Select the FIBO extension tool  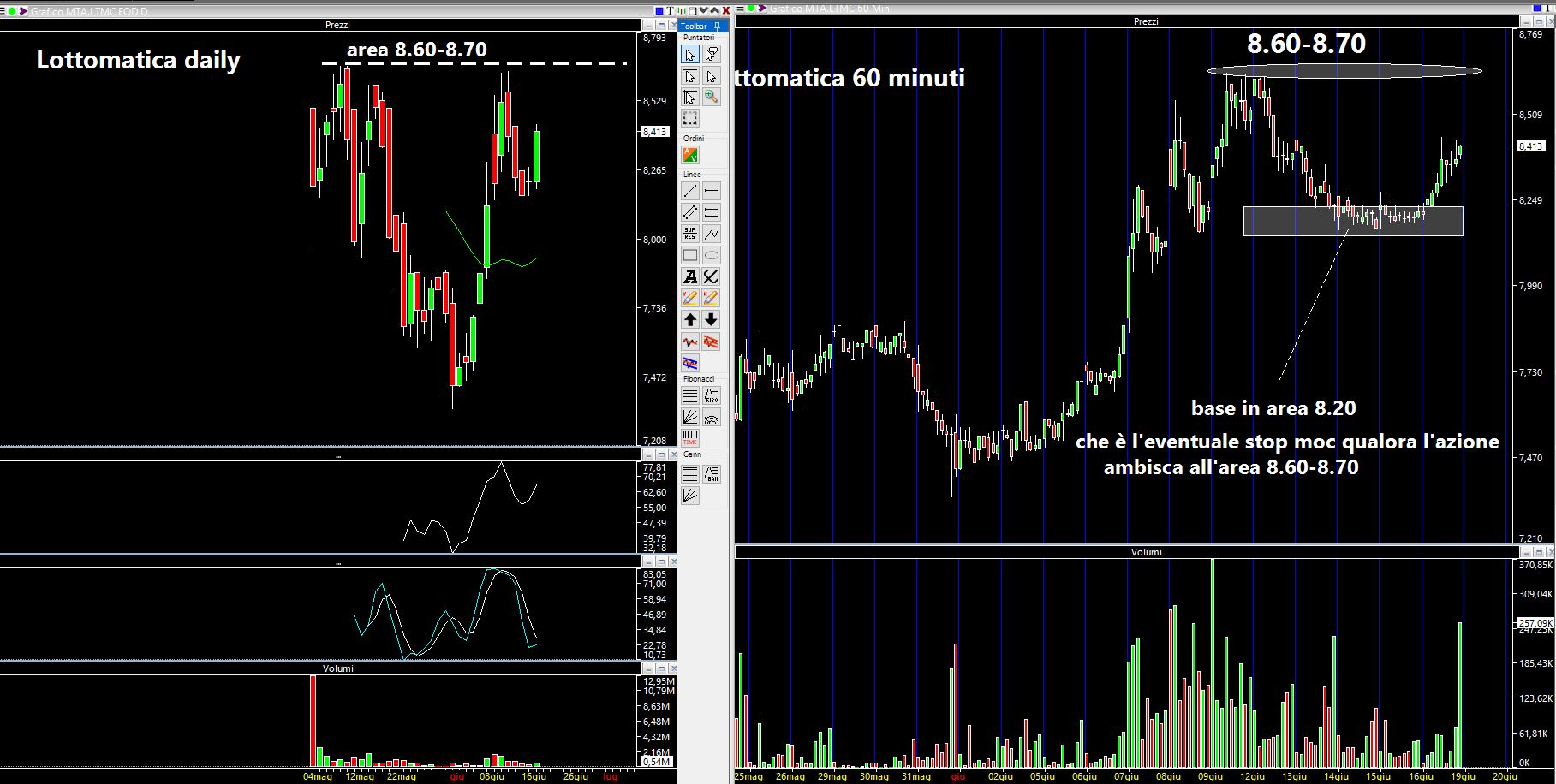coord(712,395)
